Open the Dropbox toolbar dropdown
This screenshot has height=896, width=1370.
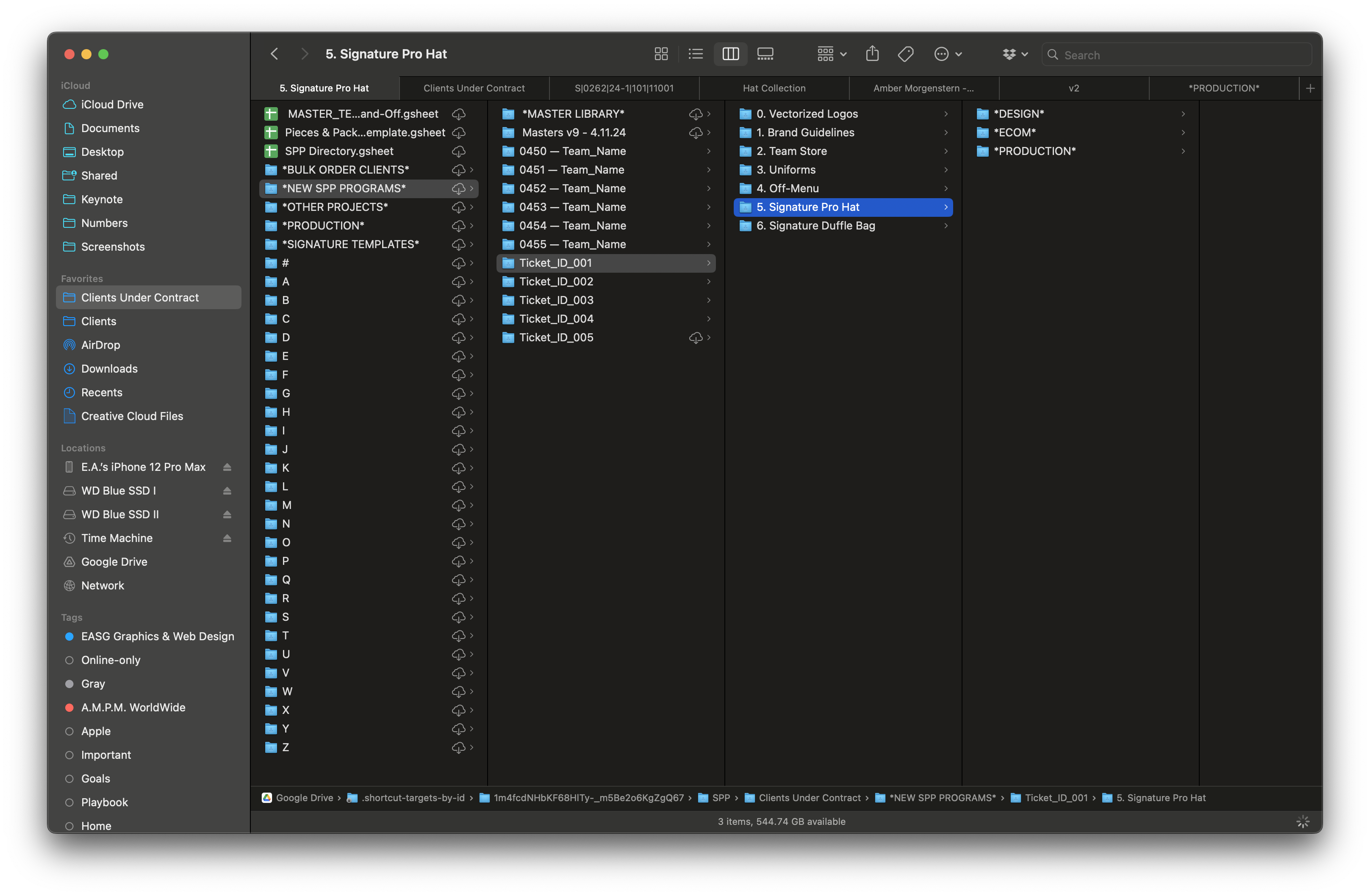click(x=1015, y=54)
